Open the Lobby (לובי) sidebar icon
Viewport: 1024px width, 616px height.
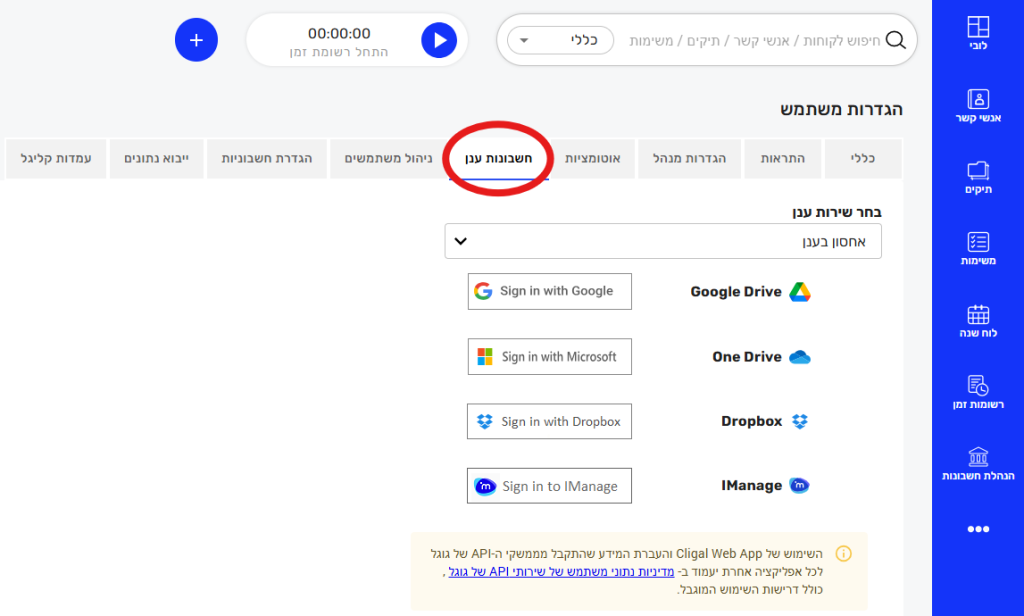coord(978,34)
